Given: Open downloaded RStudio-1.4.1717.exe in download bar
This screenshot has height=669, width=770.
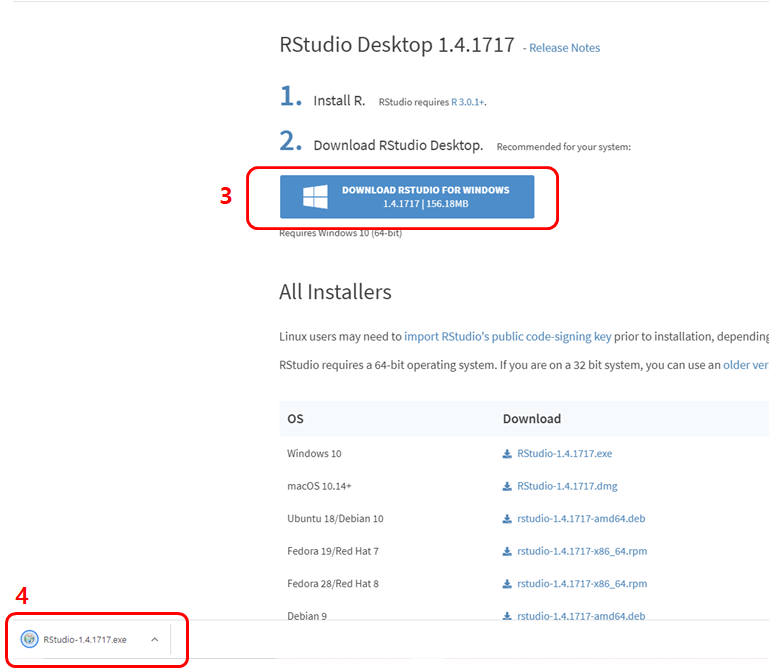Looking at the screenshot, I should point(84,640).
